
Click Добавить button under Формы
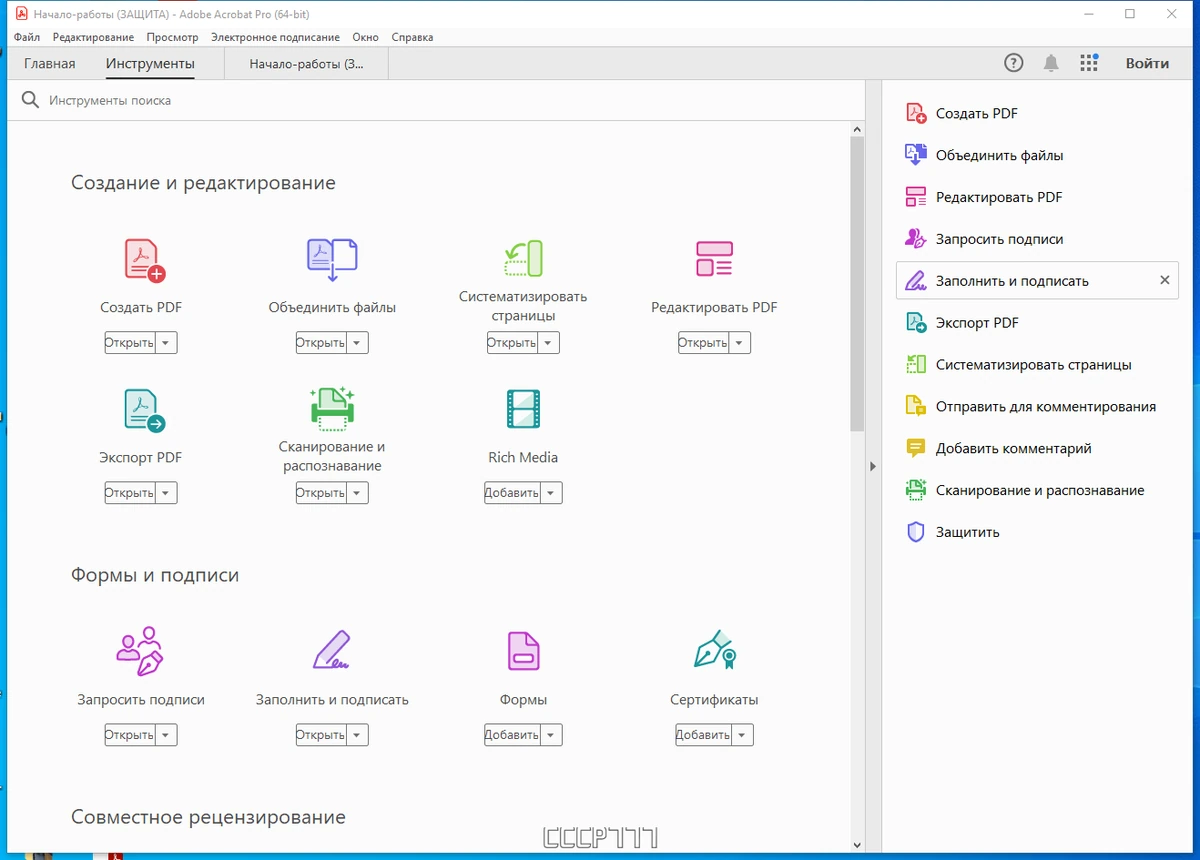pyautogui.click(x=513, y=735)
